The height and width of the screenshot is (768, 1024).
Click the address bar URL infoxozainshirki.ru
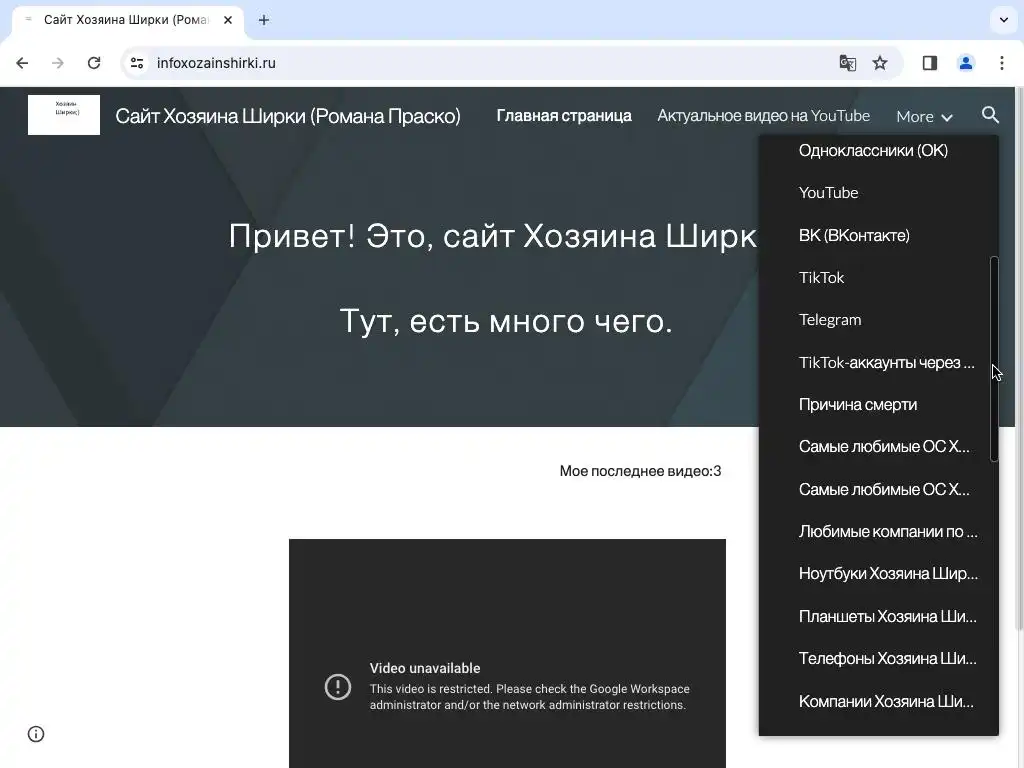click(x=216, y=63)
